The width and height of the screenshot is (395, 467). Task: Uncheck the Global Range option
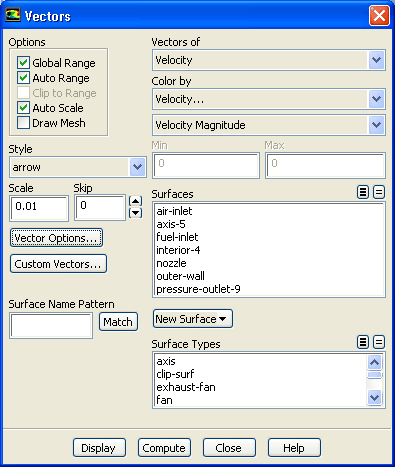tap(23, 62)
